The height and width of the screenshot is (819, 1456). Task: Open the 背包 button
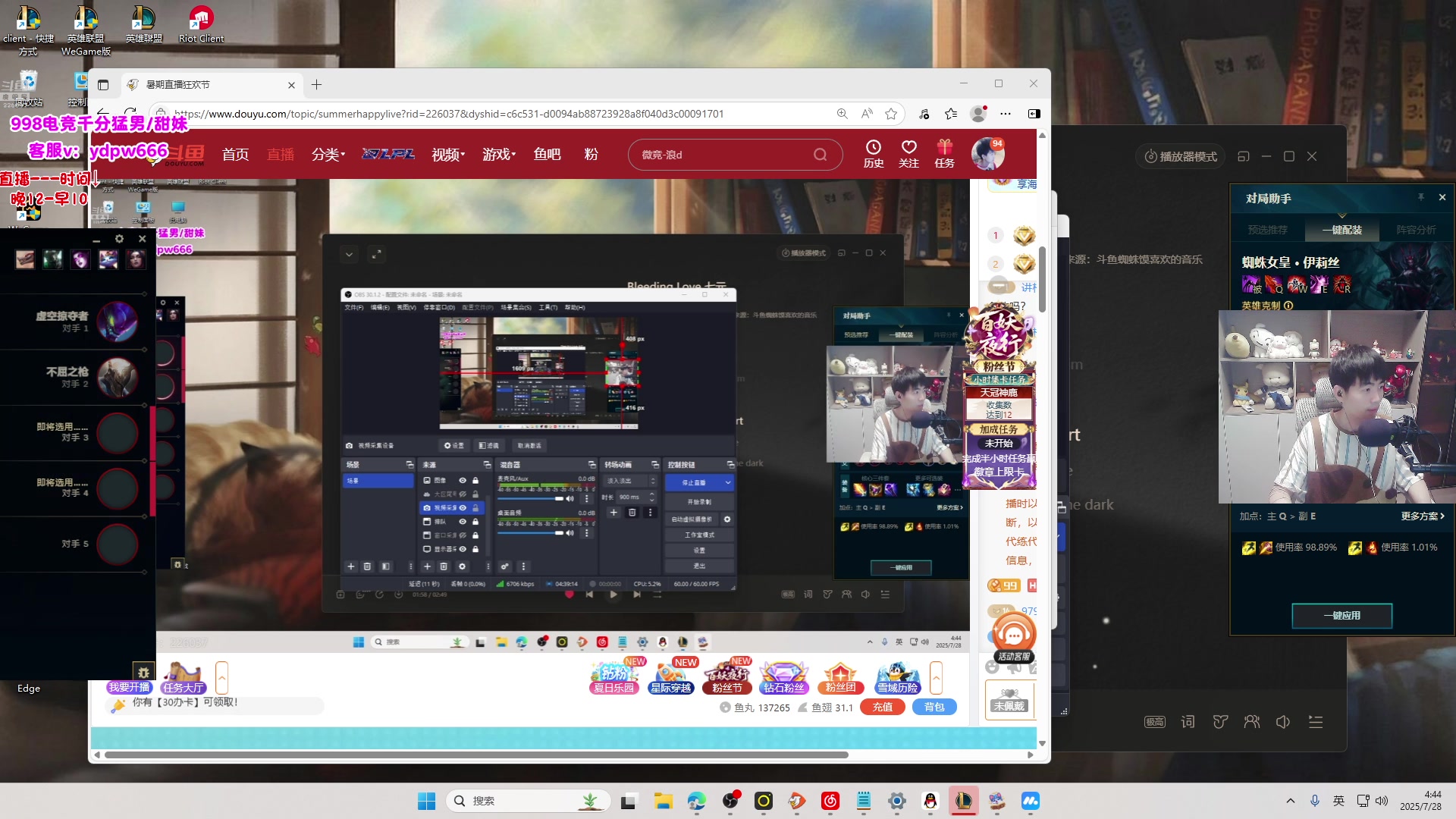coord(934,707)
